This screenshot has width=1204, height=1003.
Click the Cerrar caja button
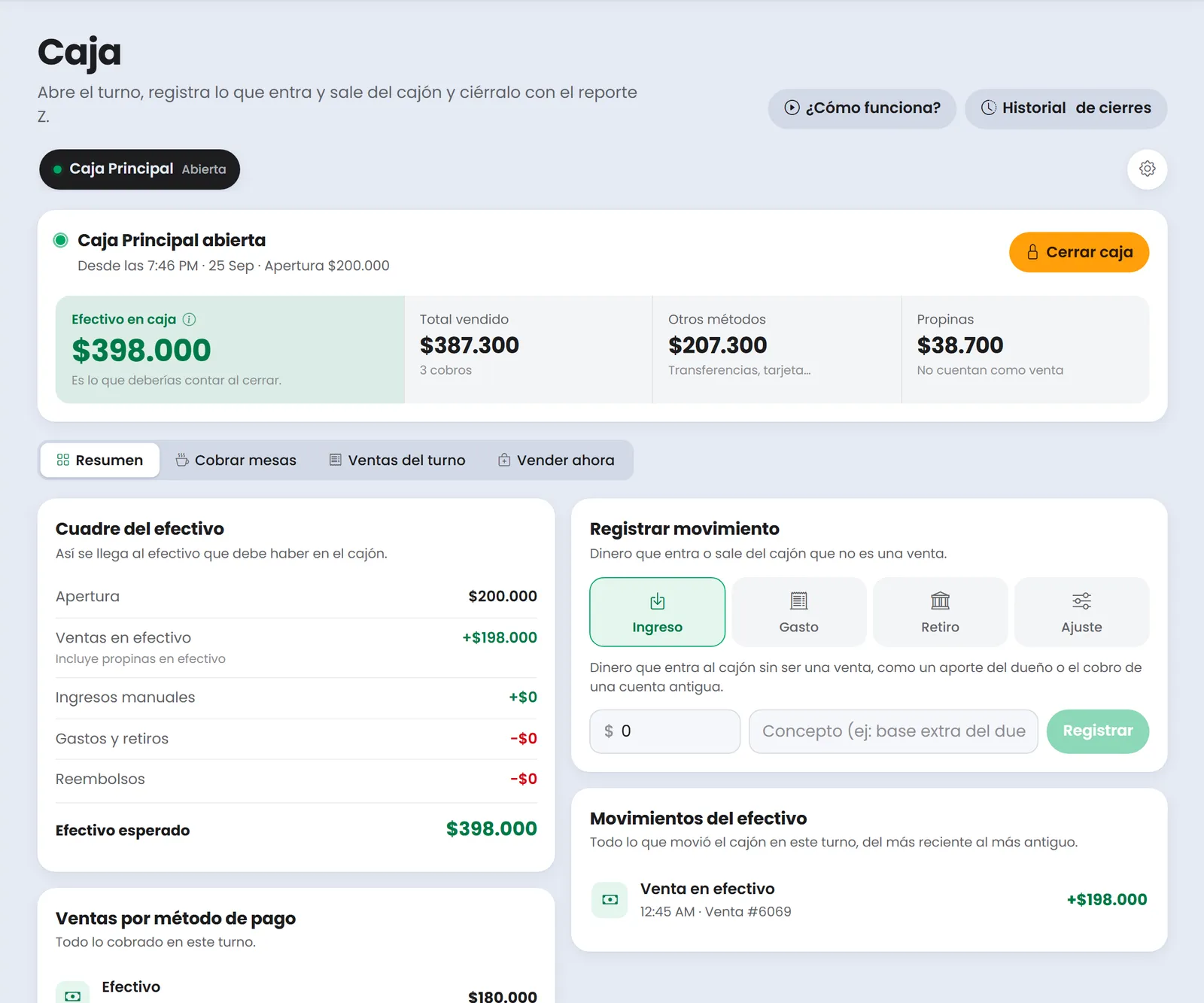coord(1078,252)
